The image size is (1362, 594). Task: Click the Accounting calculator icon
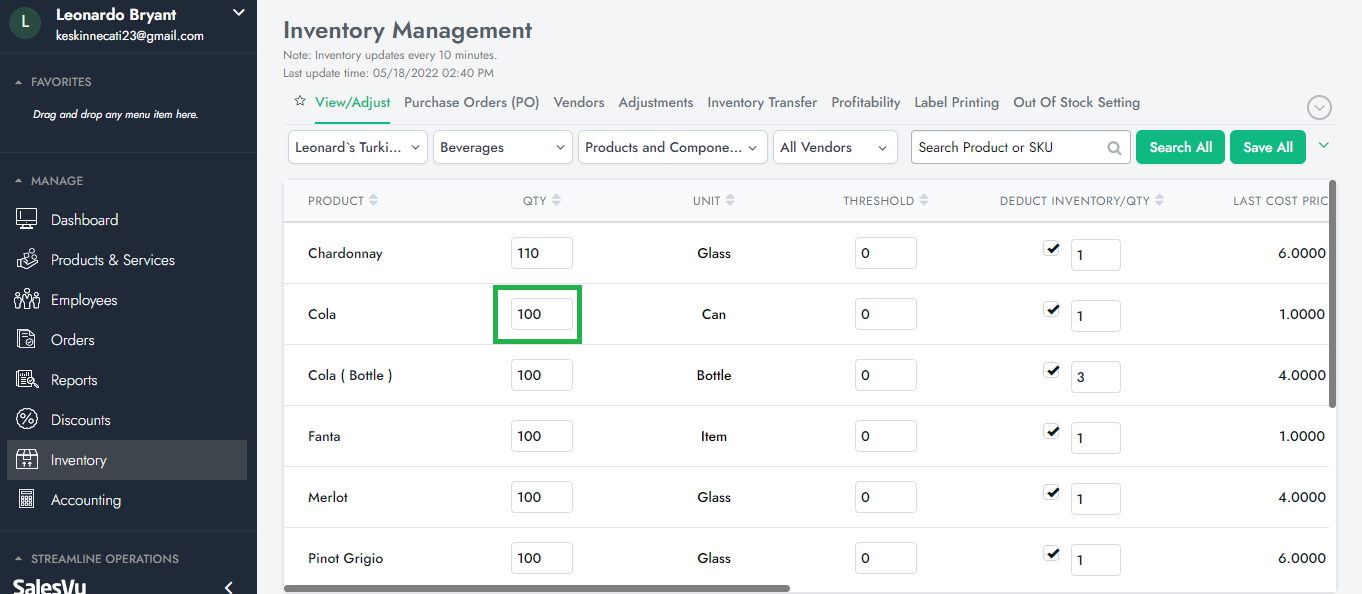click(x=27, y=500)
